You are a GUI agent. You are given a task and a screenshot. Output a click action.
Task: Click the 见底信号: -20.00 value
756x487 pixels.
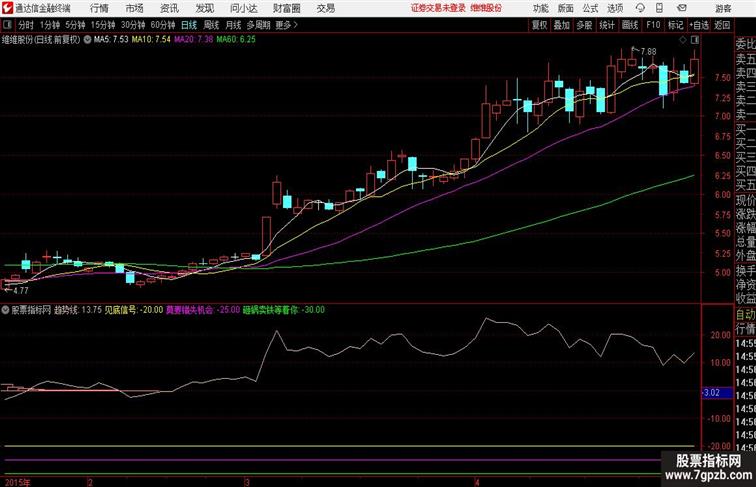pos(134,310)
